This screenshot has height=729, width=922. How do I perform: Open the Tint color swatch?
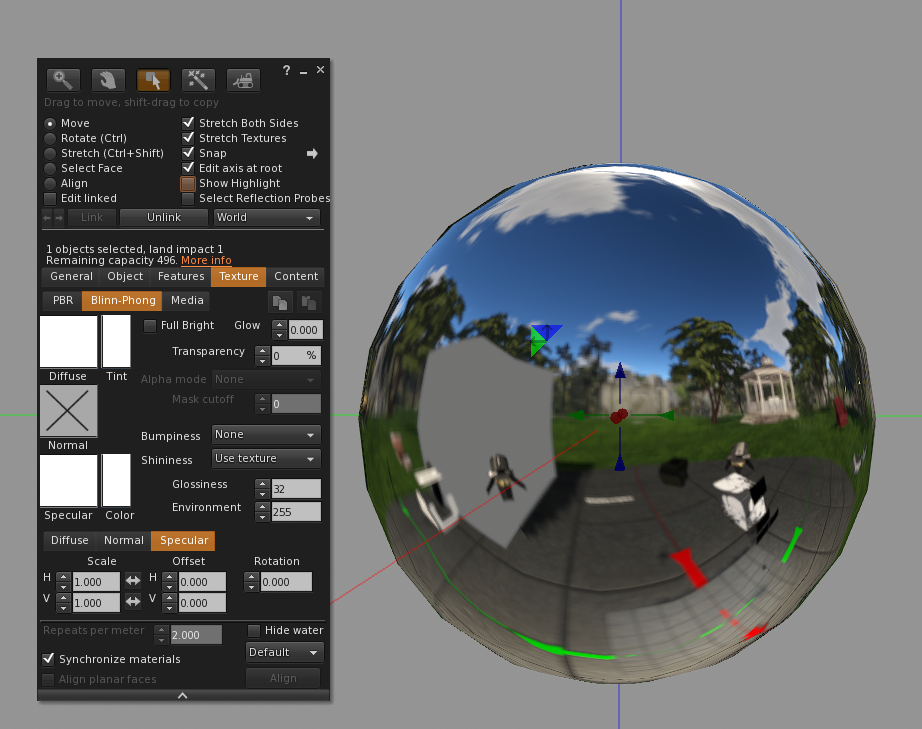pos(116,342)
